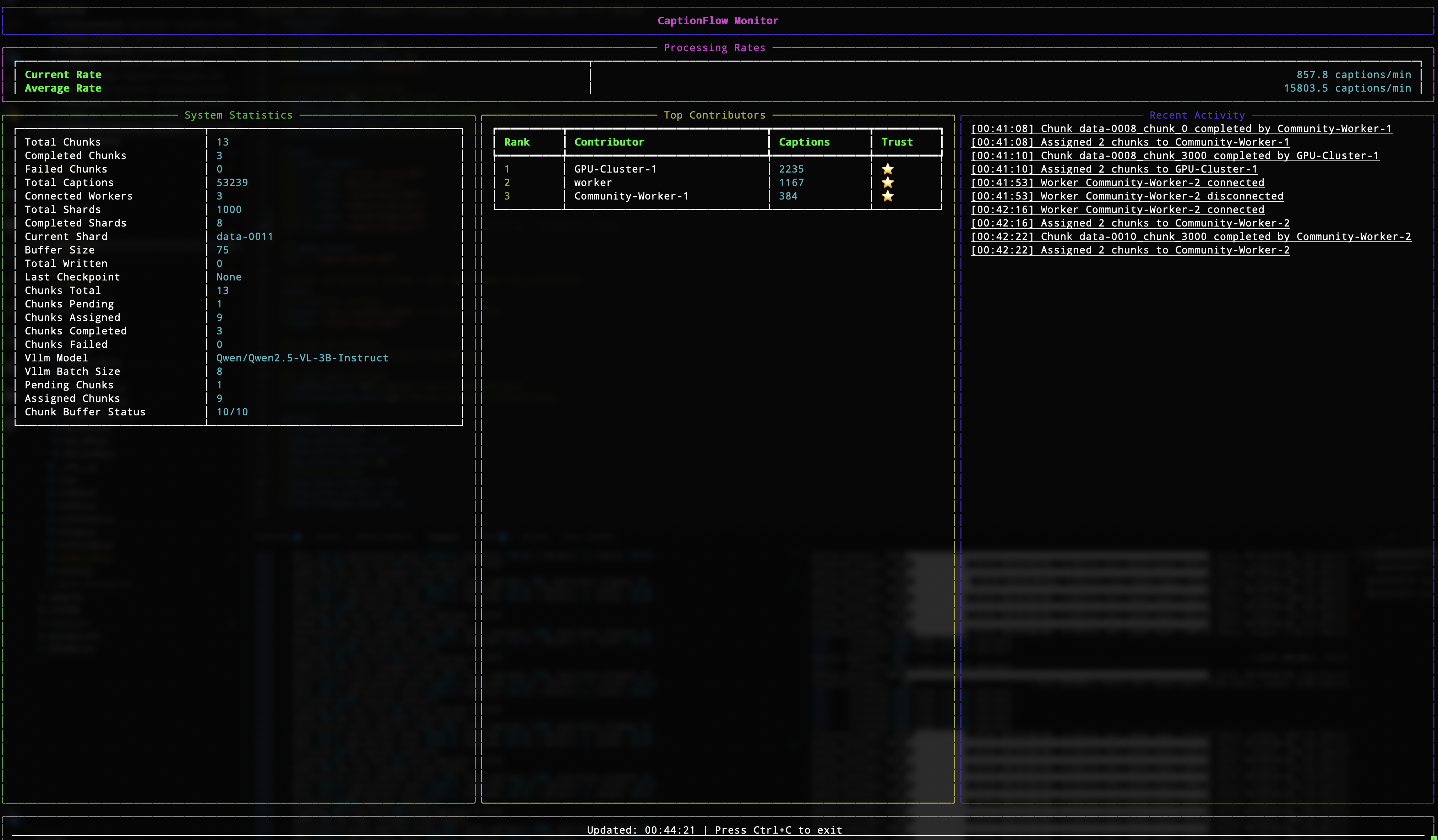
Task: Select the Captions column header
Action: pyautogui.click(x=804, y=142)
